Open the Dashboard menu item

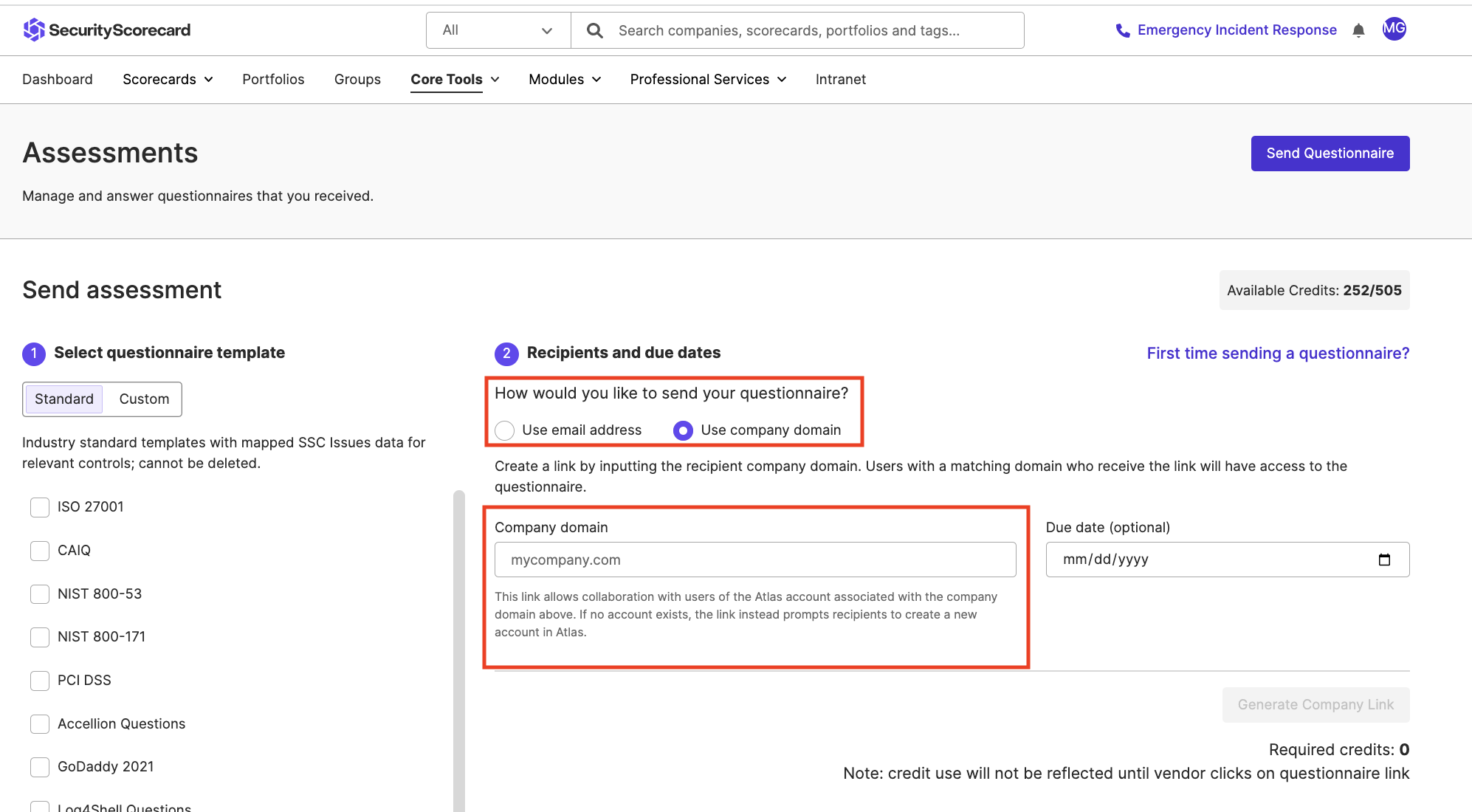coord(58,79)
